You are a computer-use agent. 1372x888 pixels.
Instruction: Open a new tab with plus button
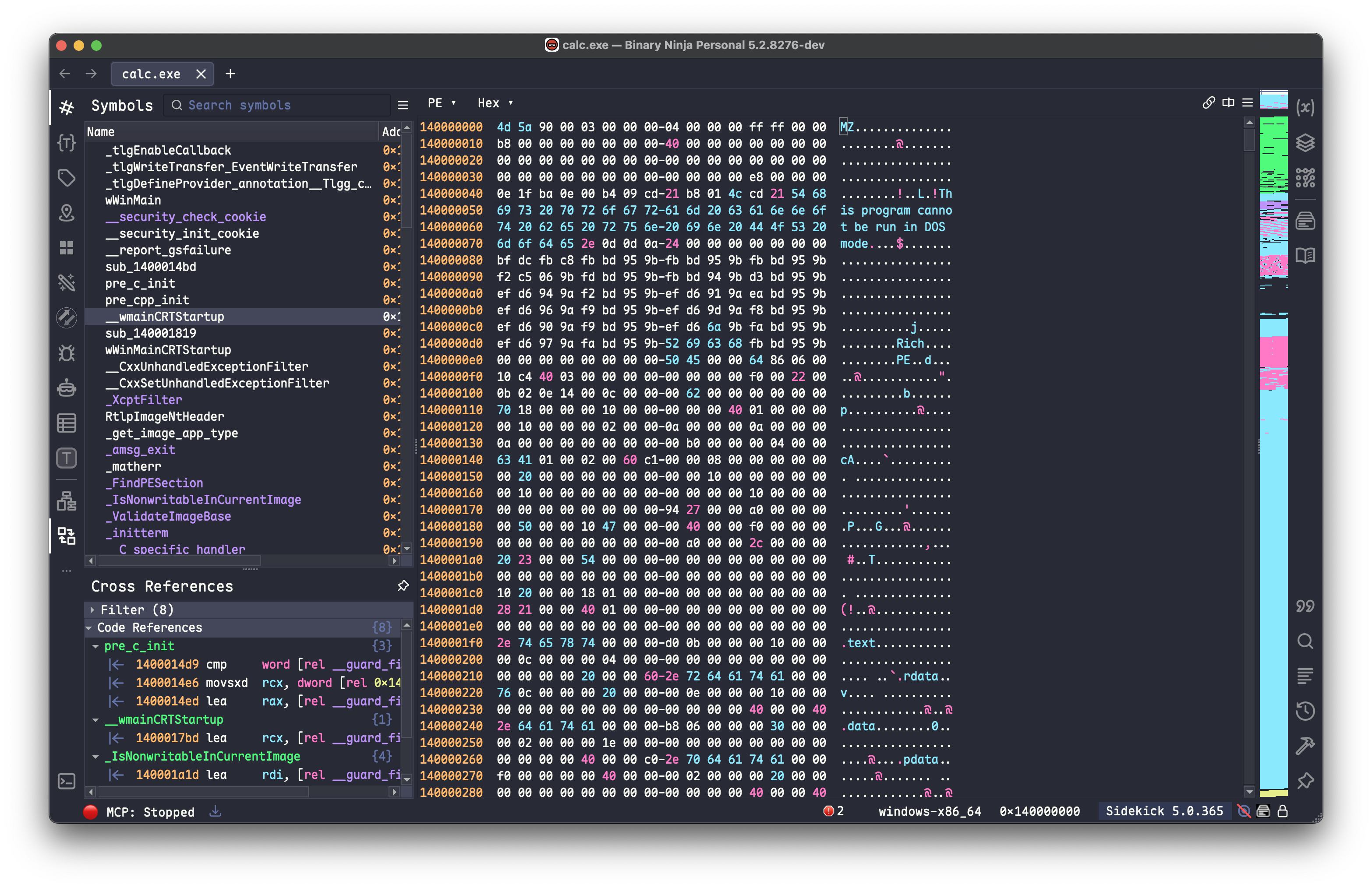pyautogui.click(x=230, y=74)
